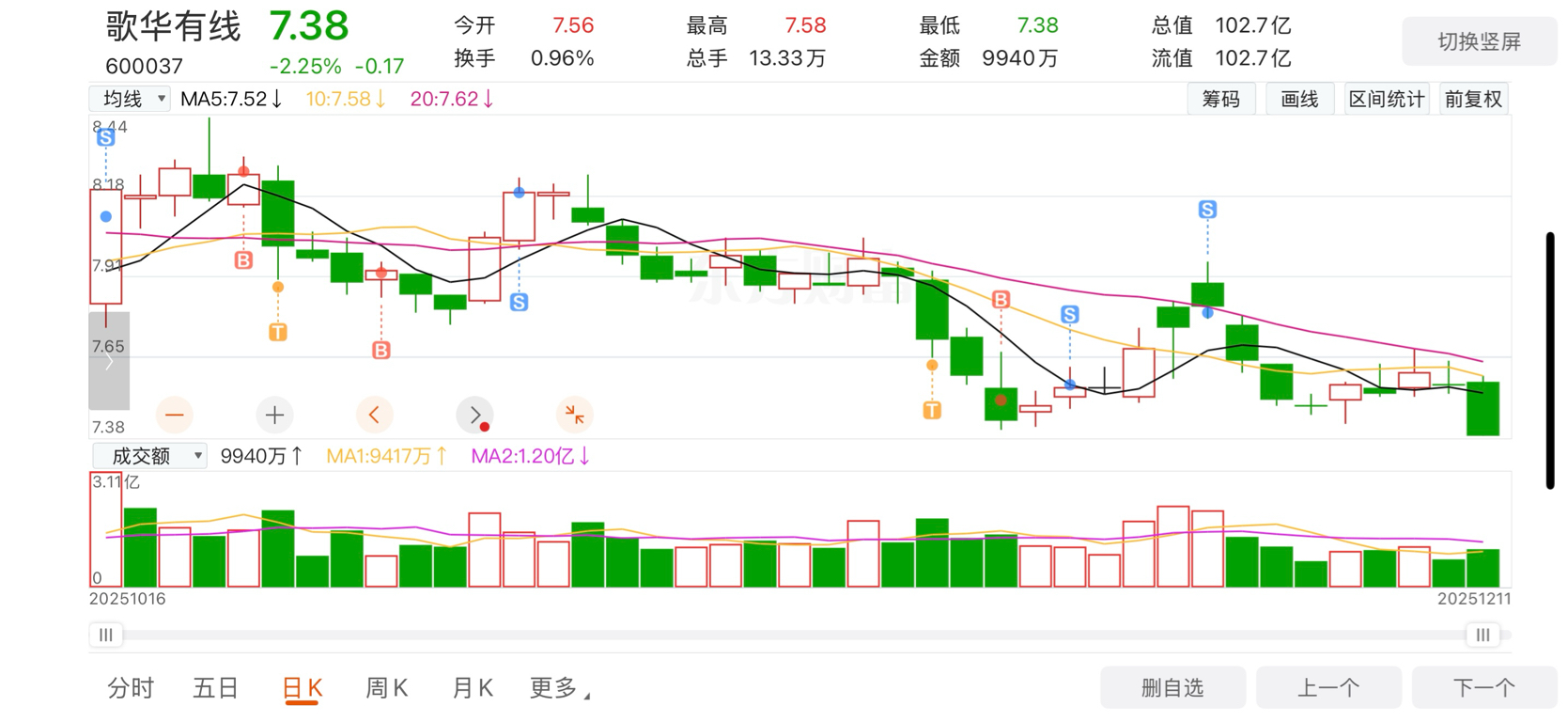Move chart left with orange arrow
This screenshot has width=1568, height=722.
point(375,415)
